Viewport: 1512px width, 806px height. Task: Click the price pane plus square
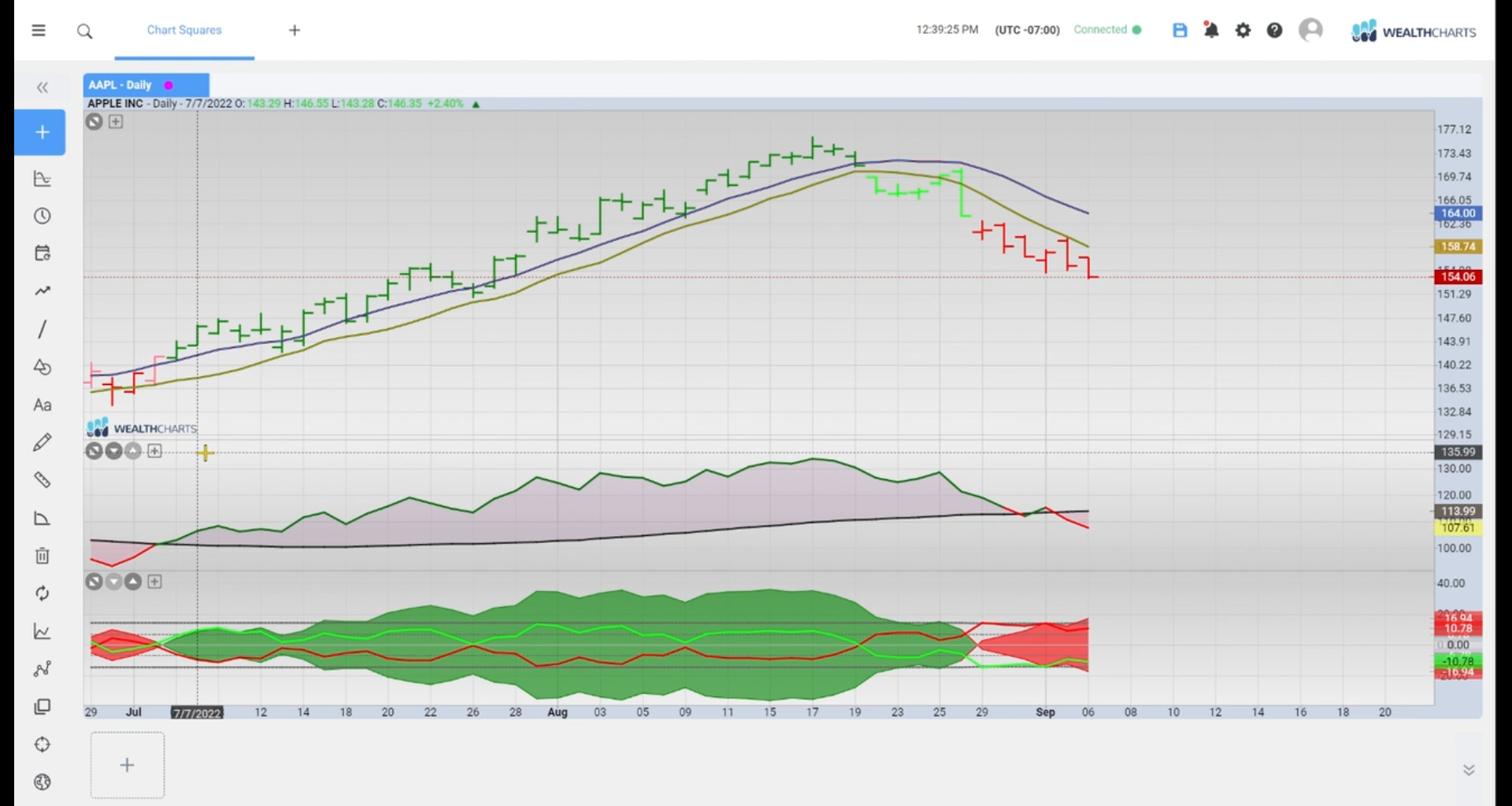pos(116,122)
